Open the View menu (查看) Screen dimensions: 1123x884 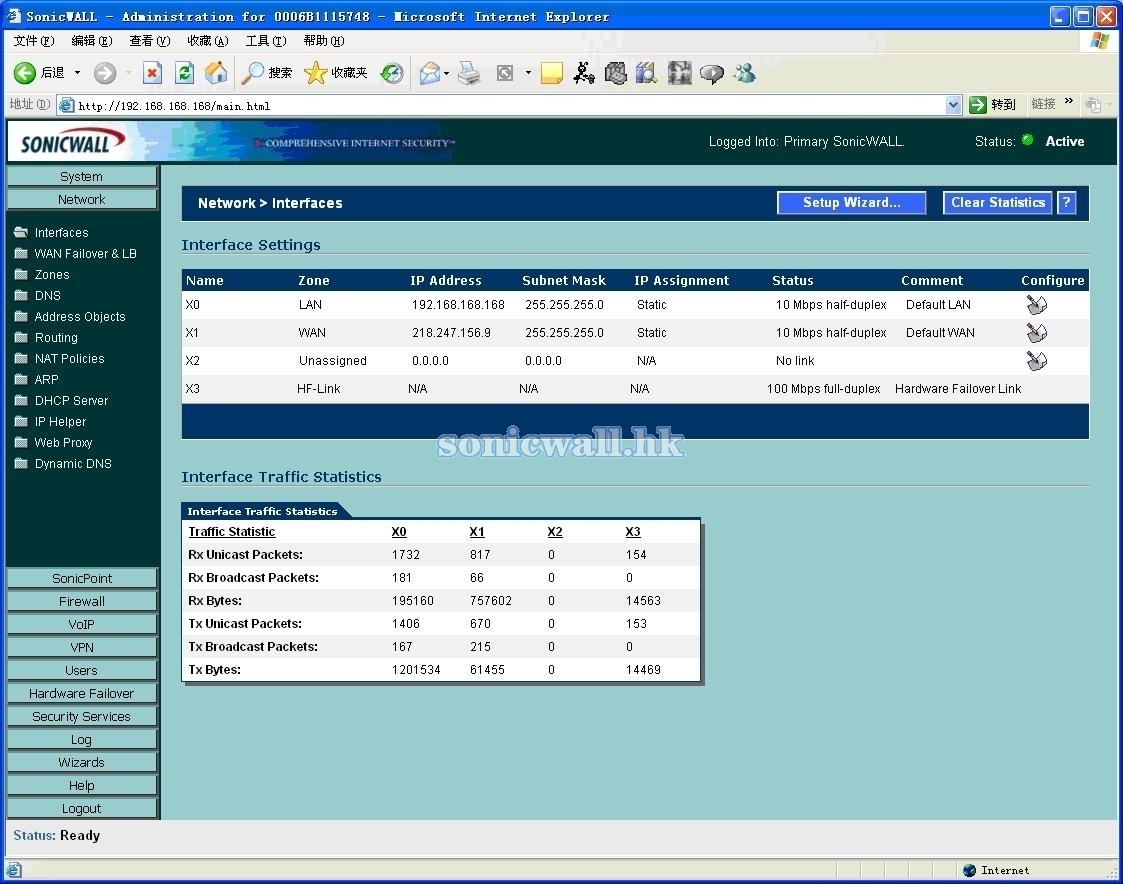(150, 41)
